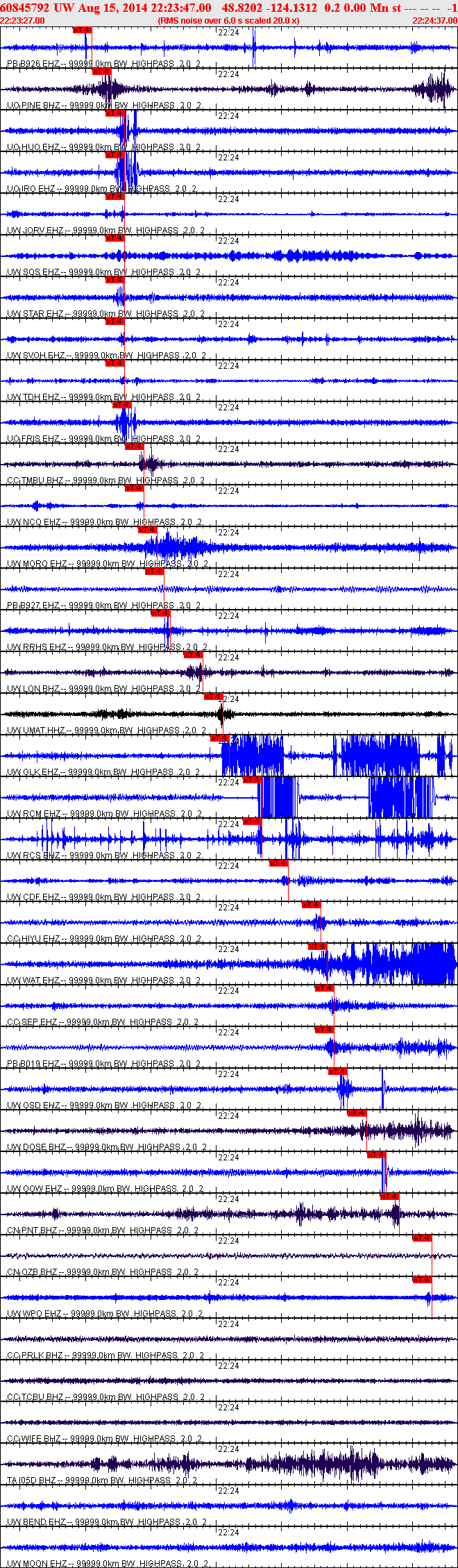Click the CC.TCBU.BHZ station label

pyautogui.click(x=105, y=1397)
